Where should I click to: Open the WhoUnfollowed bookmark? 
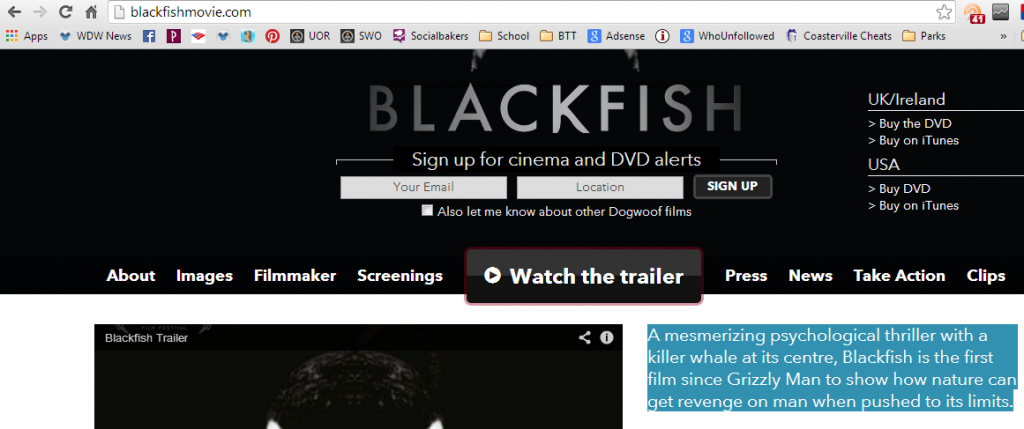(727, 36)
